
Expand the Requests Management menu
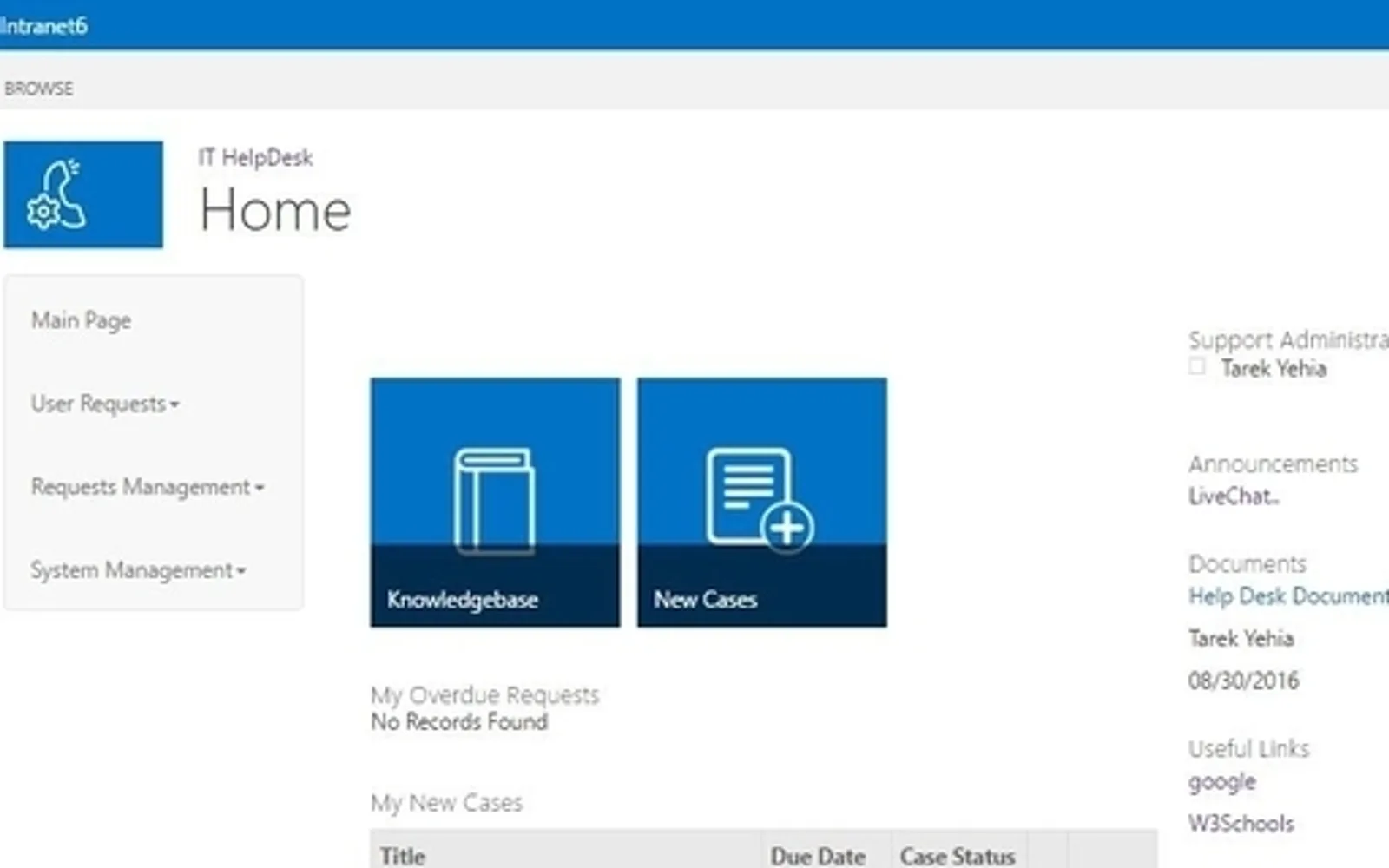[148, 487]
